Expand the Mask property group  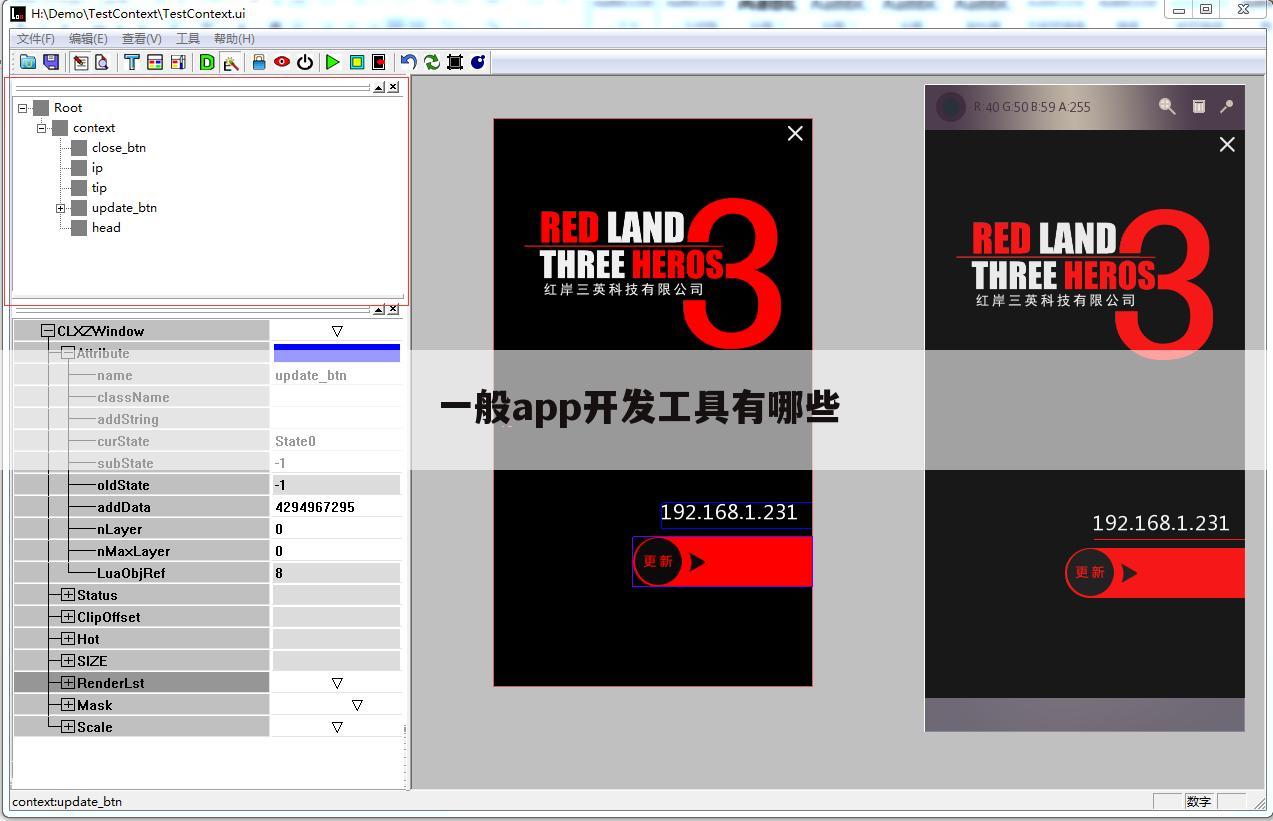click(x=68, y=705)
